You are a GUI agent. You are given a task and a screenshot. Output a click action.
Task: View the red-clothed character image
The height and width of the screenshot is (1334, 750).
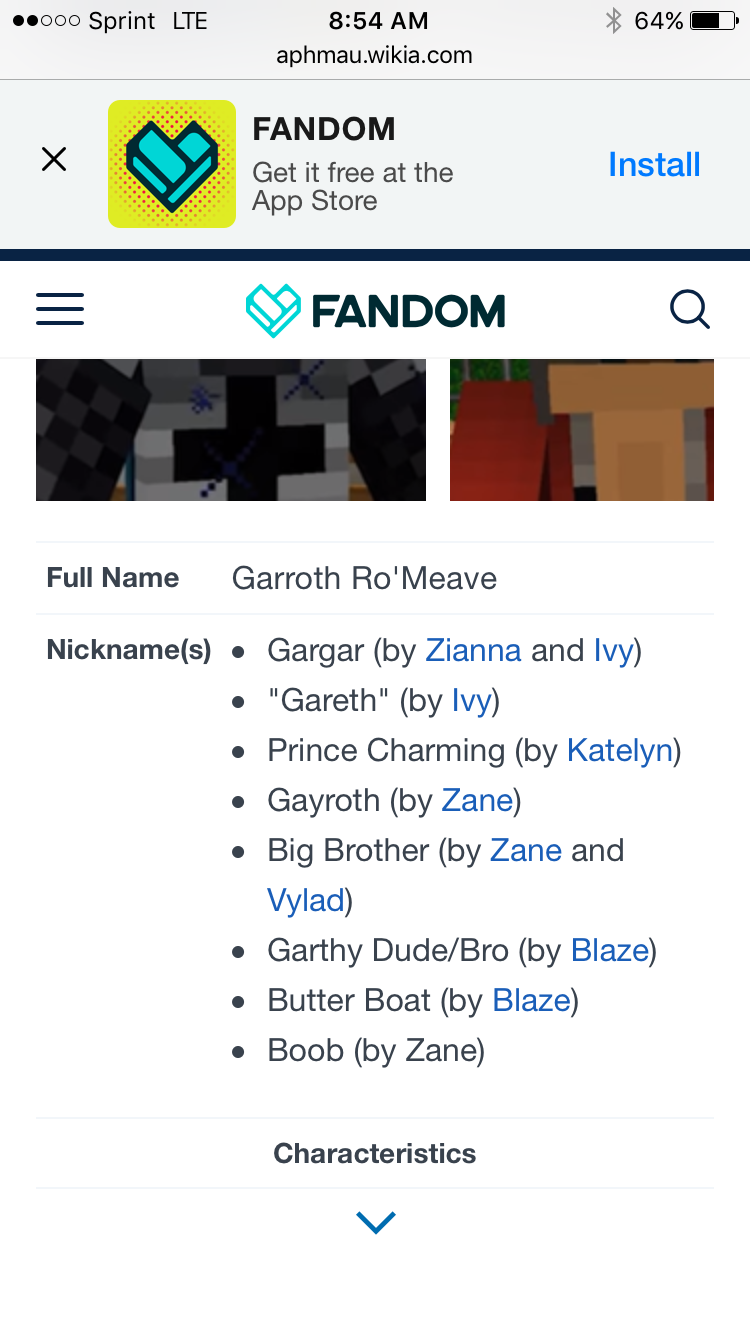coord(582,430)
